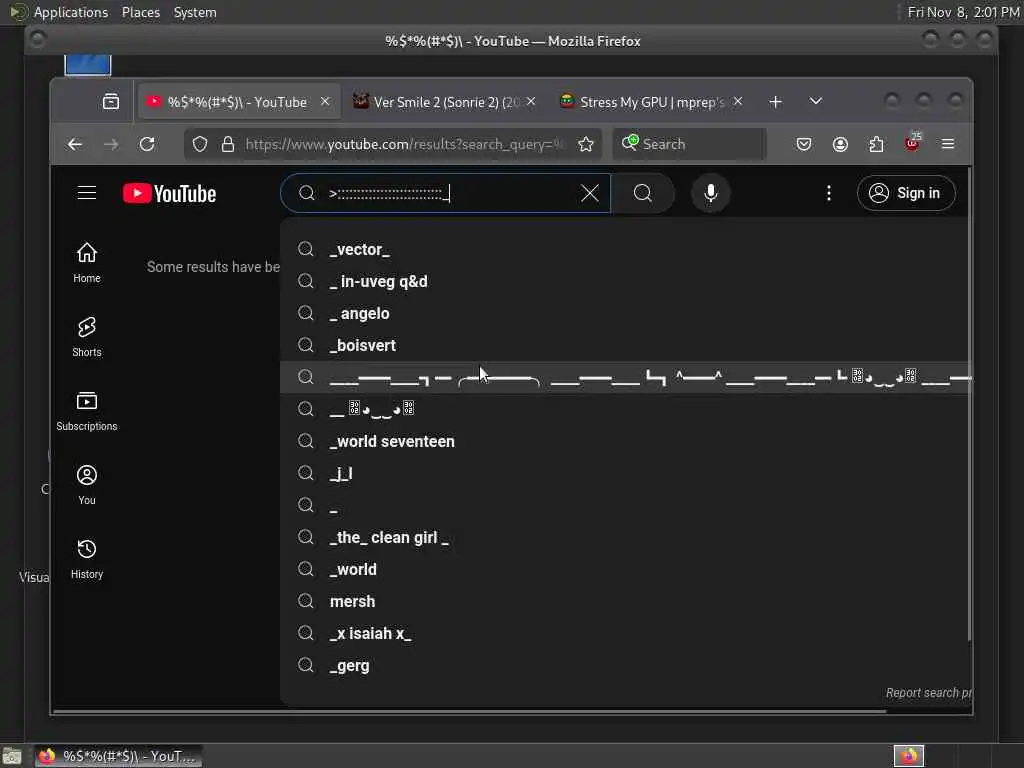Choose suggestion _x isaiah x_
Viewport: 1024px width, 768px height.
626,633
